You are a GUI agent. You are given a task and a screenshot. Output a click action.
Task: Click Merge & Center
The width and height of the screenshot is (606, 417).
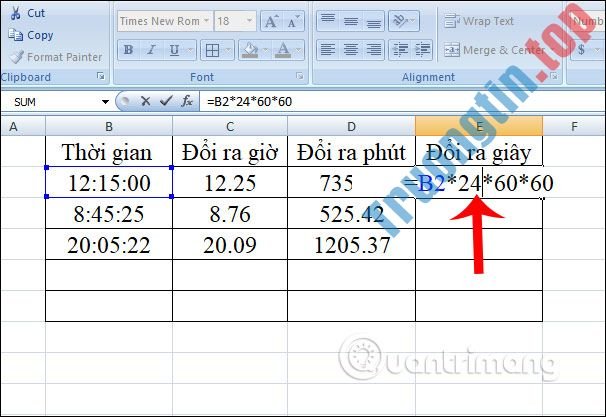point(494,50)
